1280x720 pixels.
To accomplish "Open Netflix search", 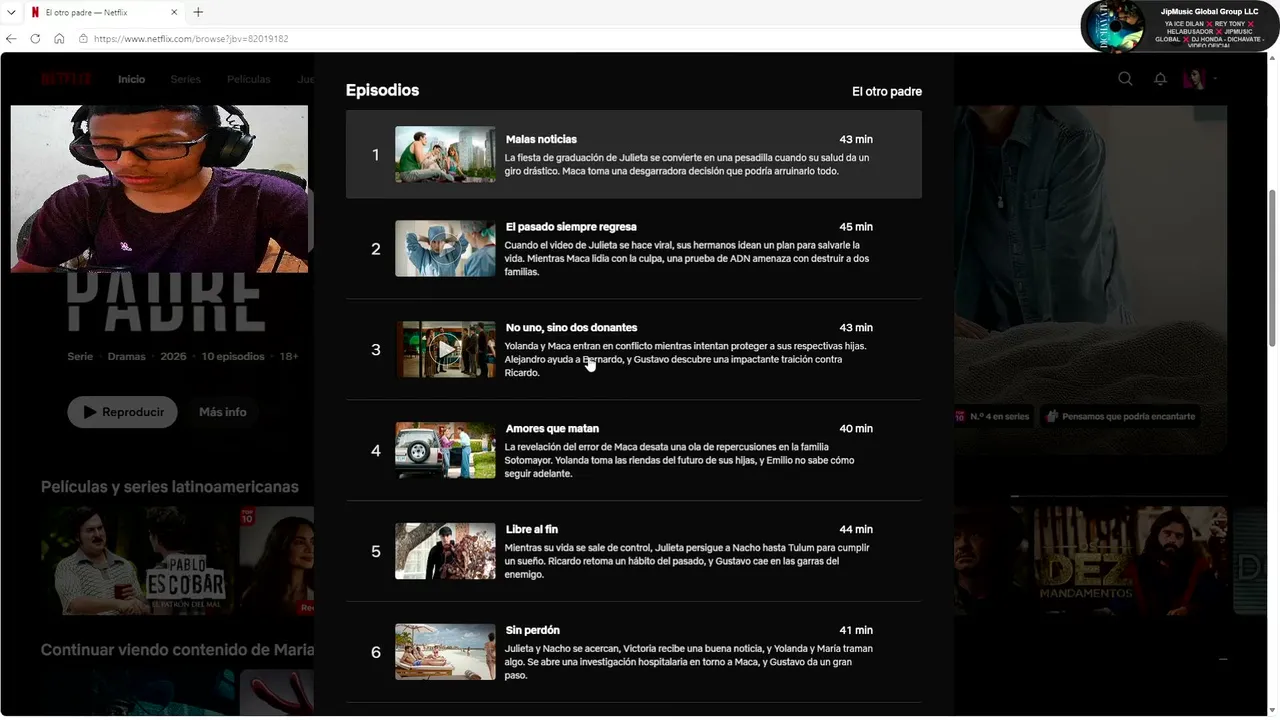I will coord(1125,79).
